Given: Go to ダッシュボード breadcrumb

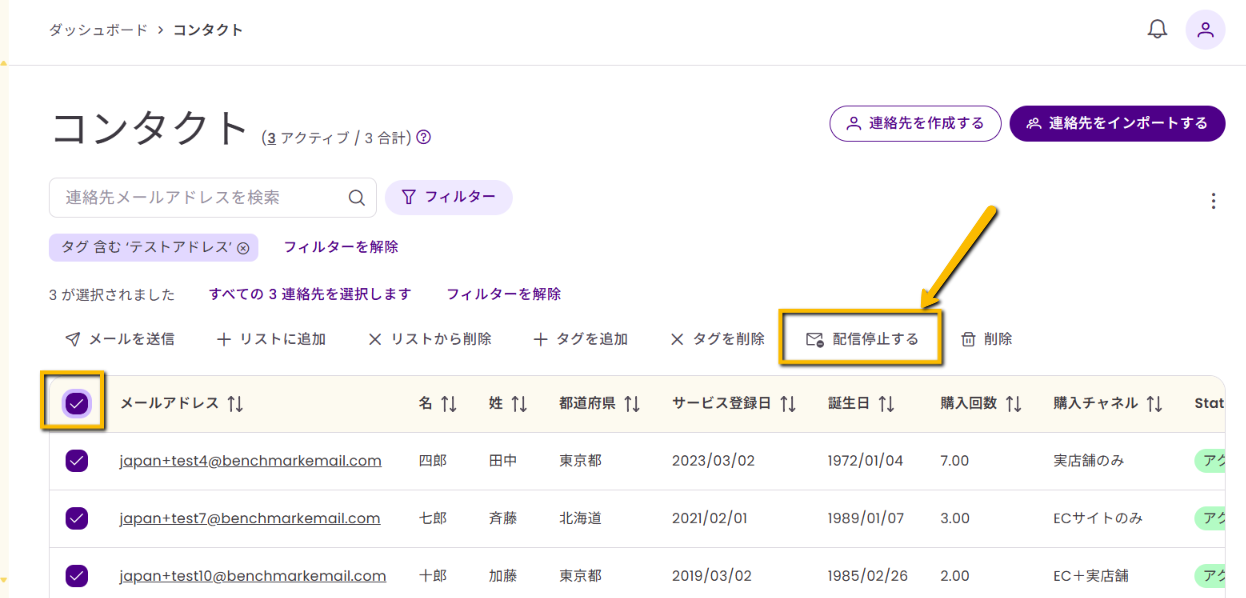Looking at the screenshot, I should pyautogui.click(x=97, y=30).
